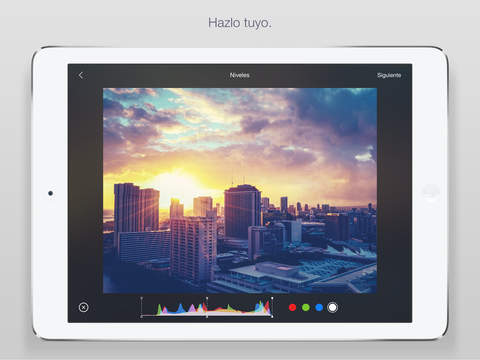Select the blue channel dot
The image size is (480, 360).
pyautogui.click(x=319, y=307)
